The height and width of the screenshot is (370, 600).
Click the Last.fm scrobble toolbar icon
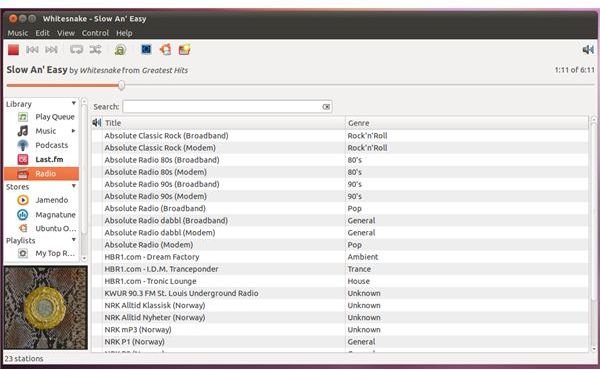point(120,50)
